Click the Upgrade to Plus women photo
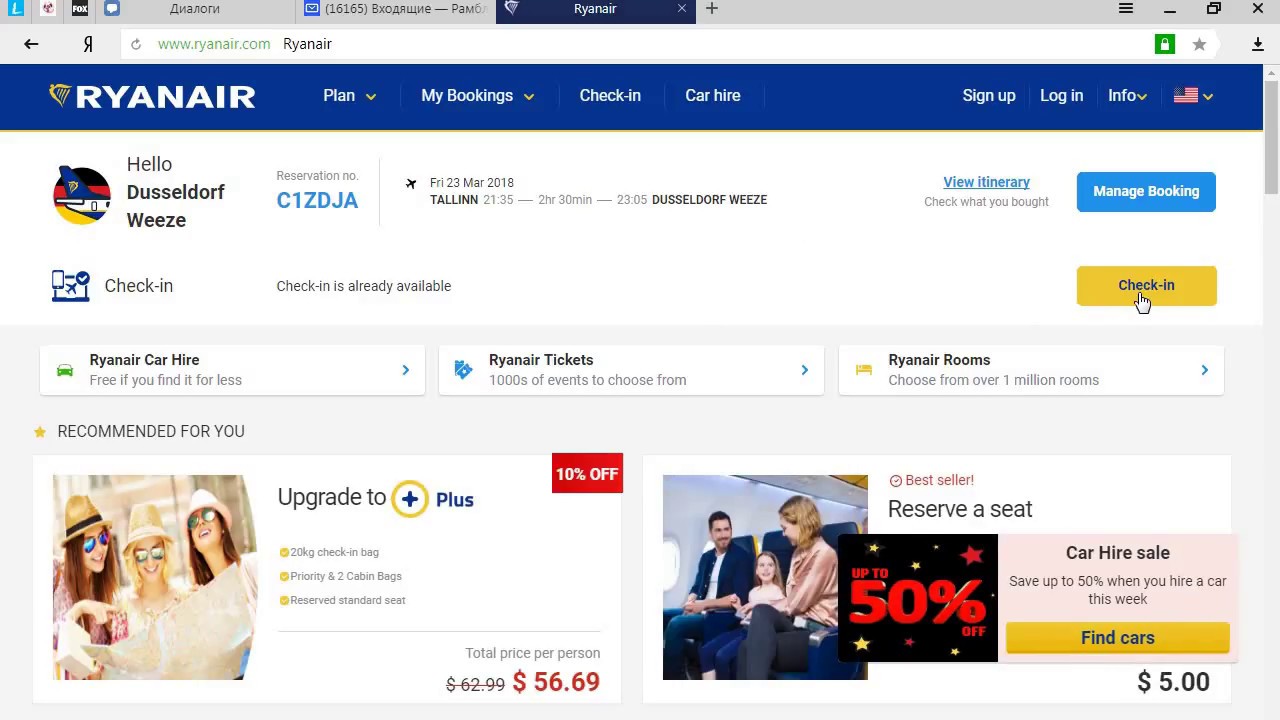 coord(155,577)
